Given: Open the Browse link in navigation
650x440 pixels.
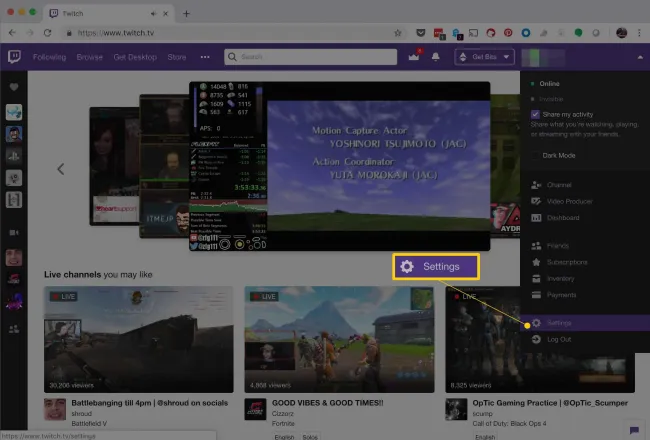Looking at the screenshot, I should [x=89, y=57].
